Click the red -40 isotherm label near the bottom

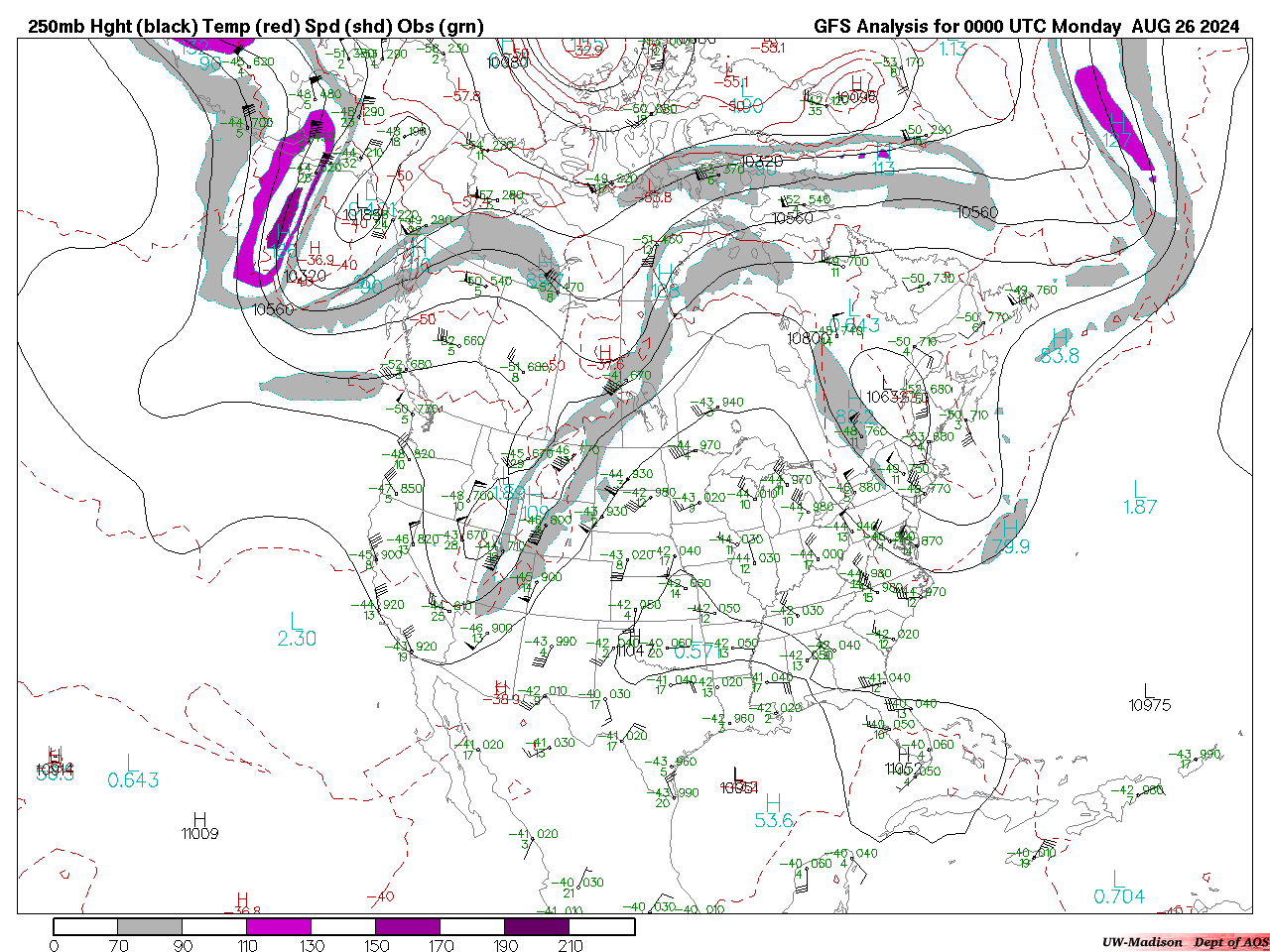380,897
